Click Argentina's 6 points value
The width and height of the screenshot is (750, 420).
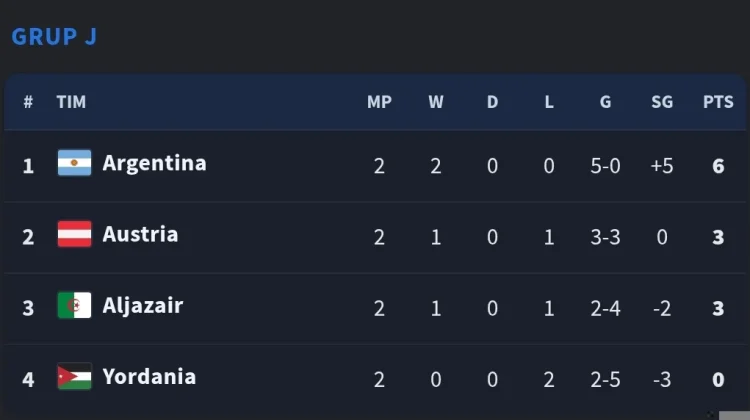pyautogui.click(x=718, y=166)
